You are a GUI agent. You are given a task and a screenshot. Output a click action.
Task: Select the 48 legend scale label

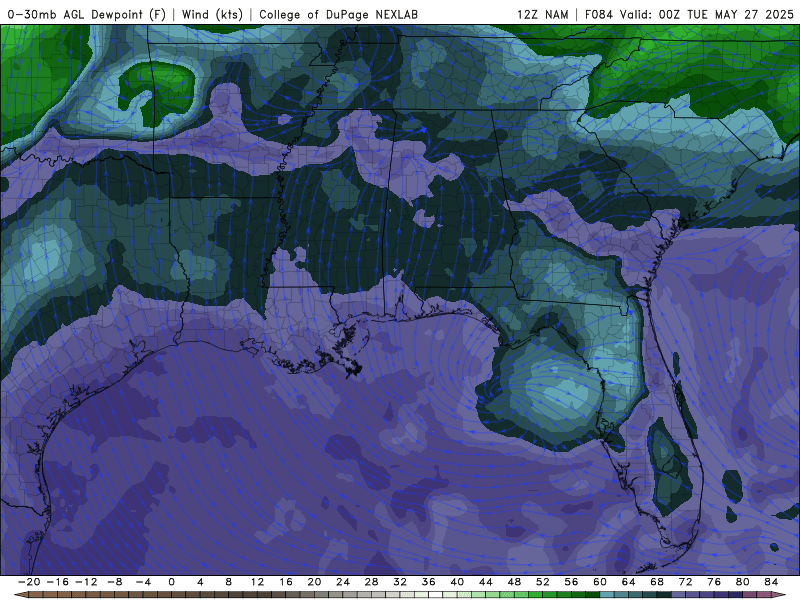(514, 582)
